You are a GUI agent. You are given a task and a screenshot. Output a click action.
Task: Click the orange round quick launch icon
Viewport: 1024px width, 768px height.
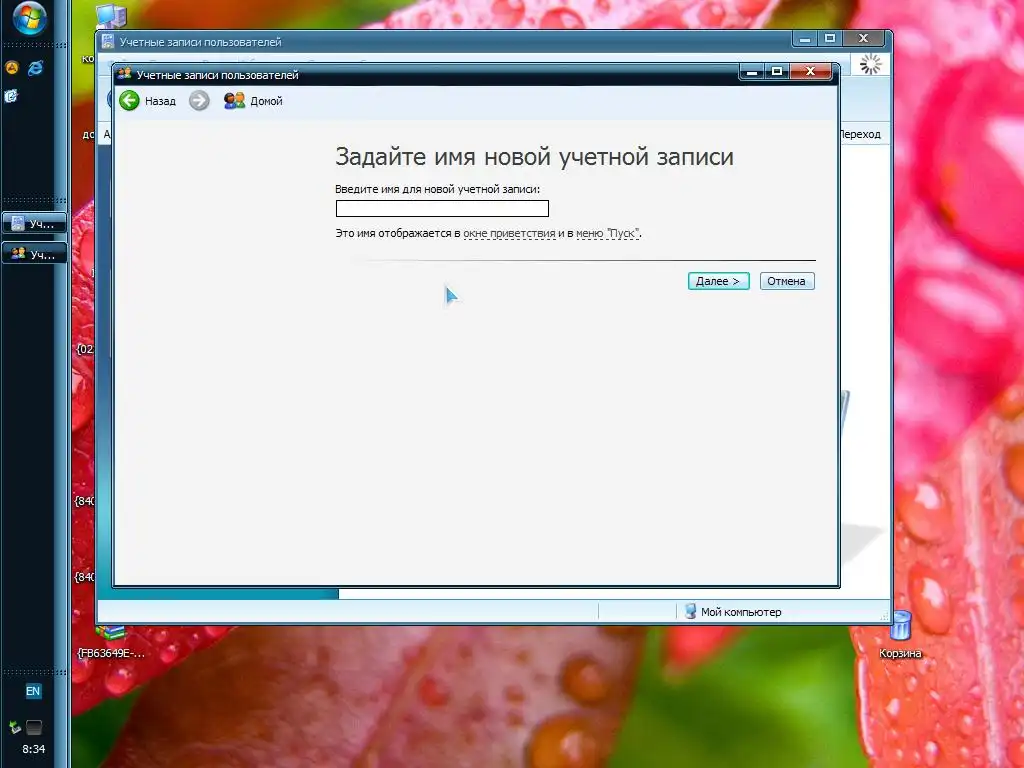pyautogui.click(x=12, y=67)
